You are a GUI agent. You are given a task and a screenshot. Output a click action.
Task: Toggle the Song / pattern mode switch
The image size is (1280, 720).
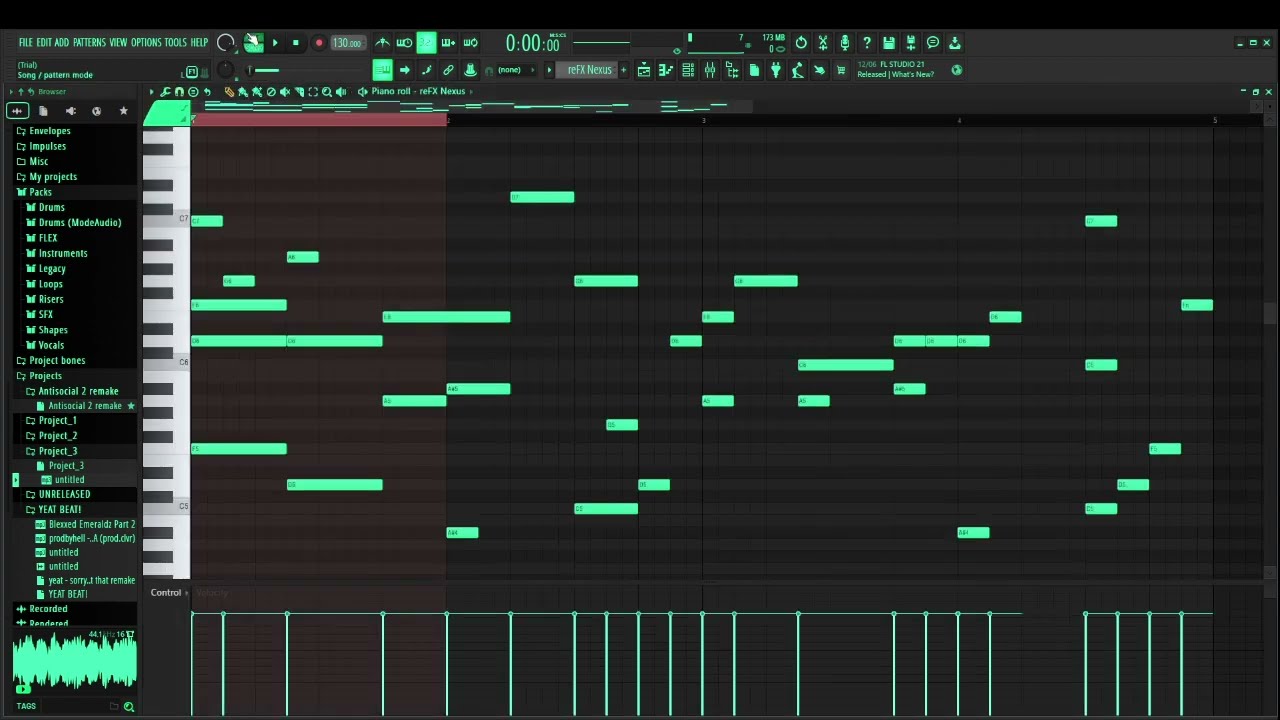(254, 42)
